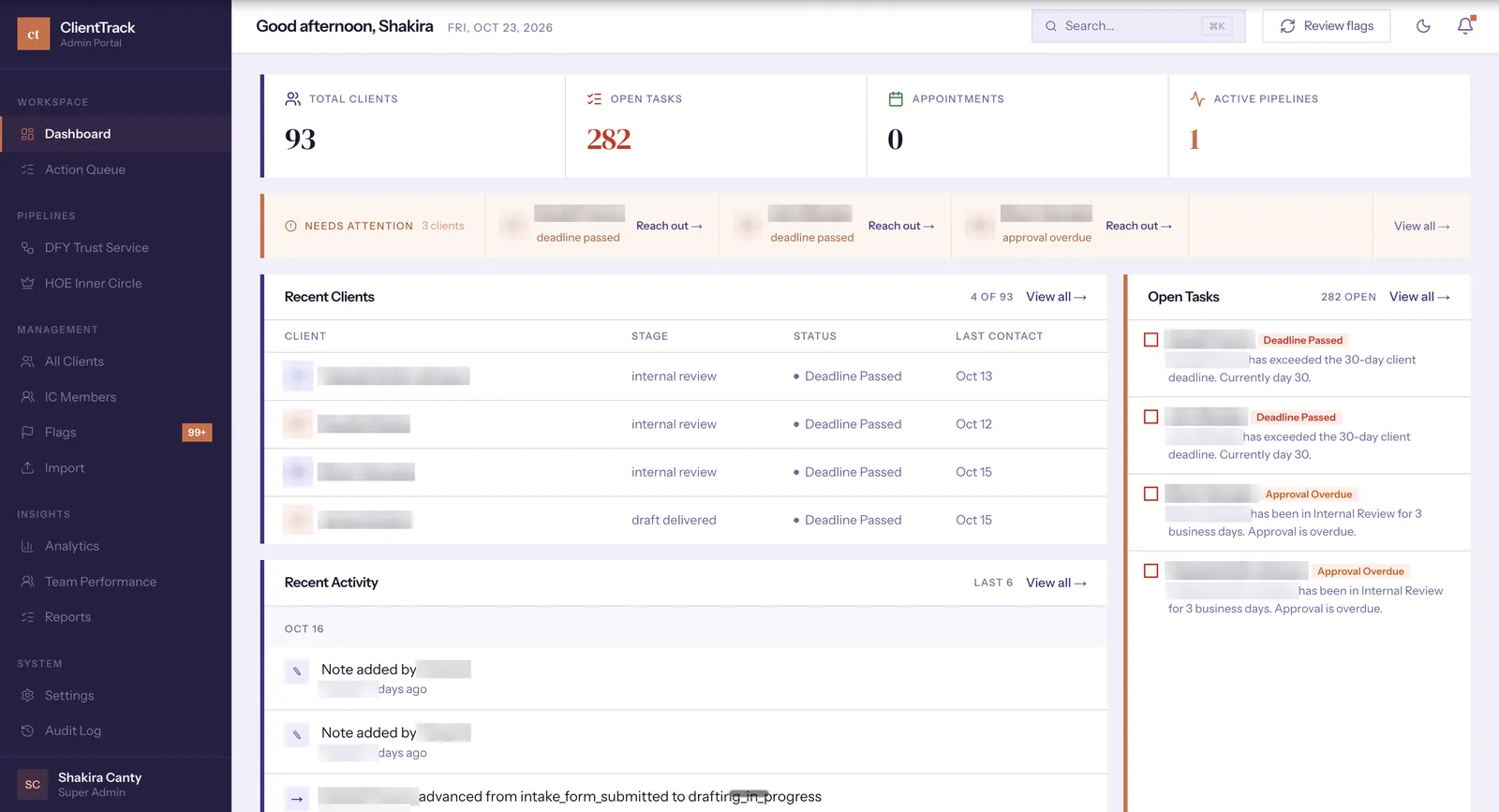Screen dimensions: 1499x812
Task: Check first Approval Overdue task checkbox
Action: coord(1151,494)
